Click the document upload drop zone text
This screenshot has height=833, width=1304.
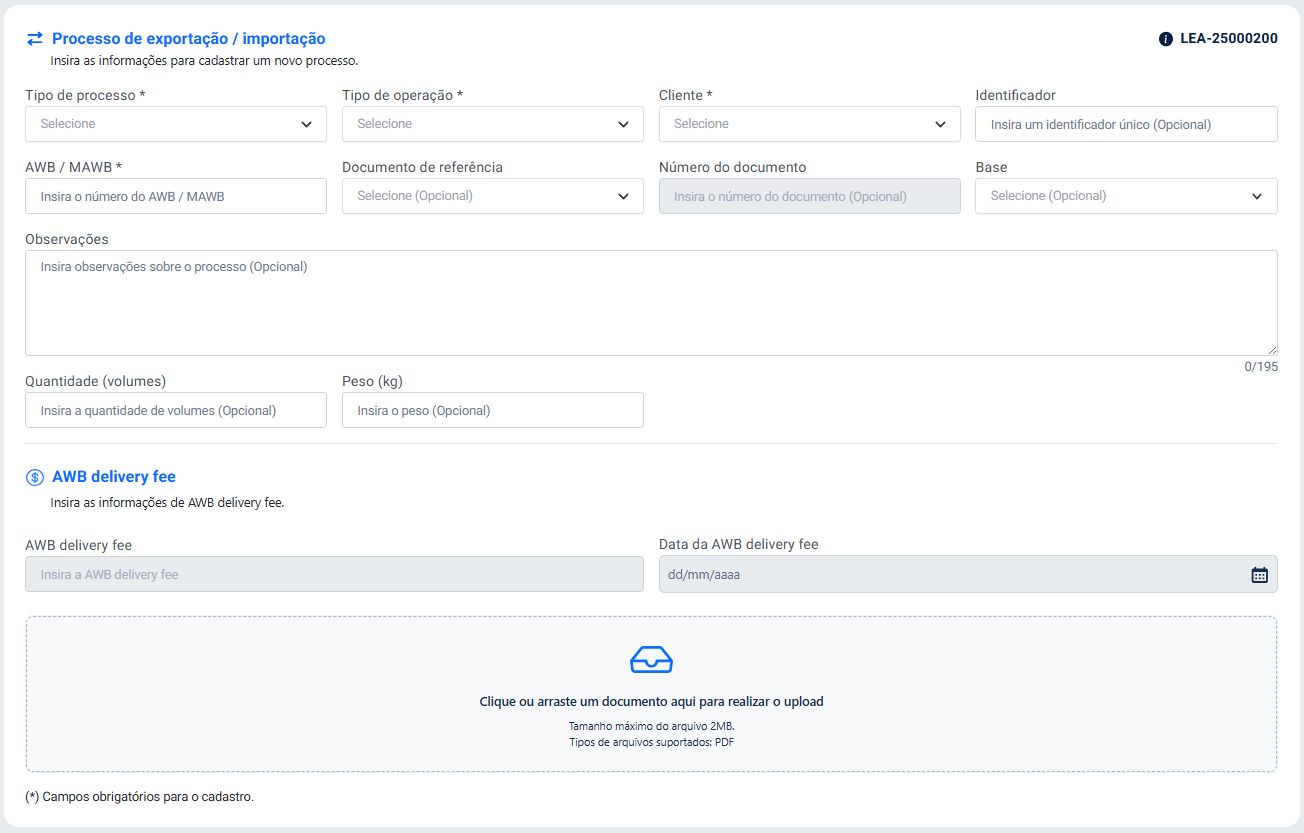click(x=652, y=702)
